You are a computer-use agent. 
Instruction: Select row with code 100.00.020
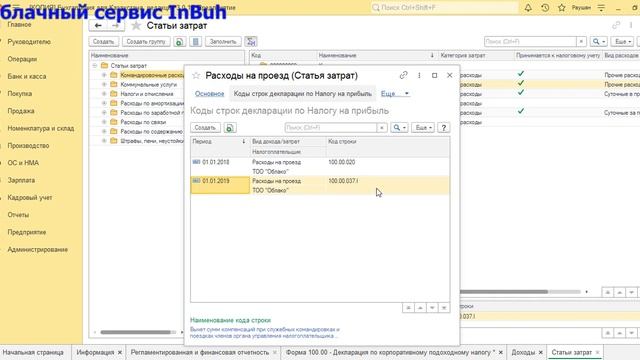[320, 167]
